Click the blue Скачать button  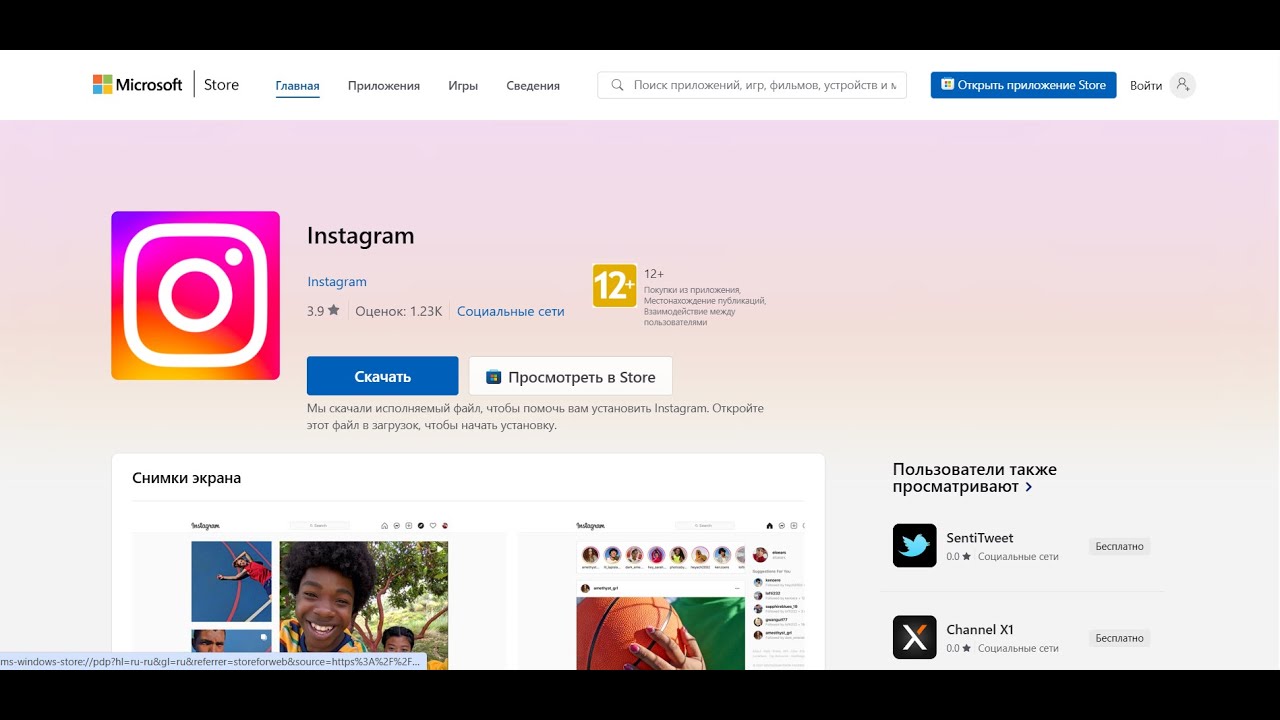point(382,376)
